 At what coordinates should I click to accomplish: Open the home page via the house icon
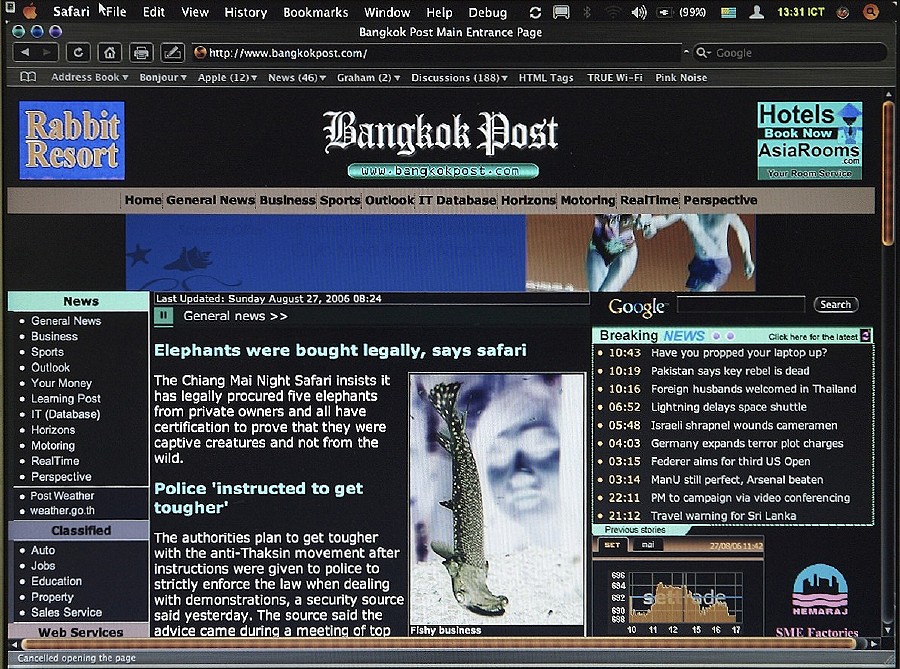[110, 53]
